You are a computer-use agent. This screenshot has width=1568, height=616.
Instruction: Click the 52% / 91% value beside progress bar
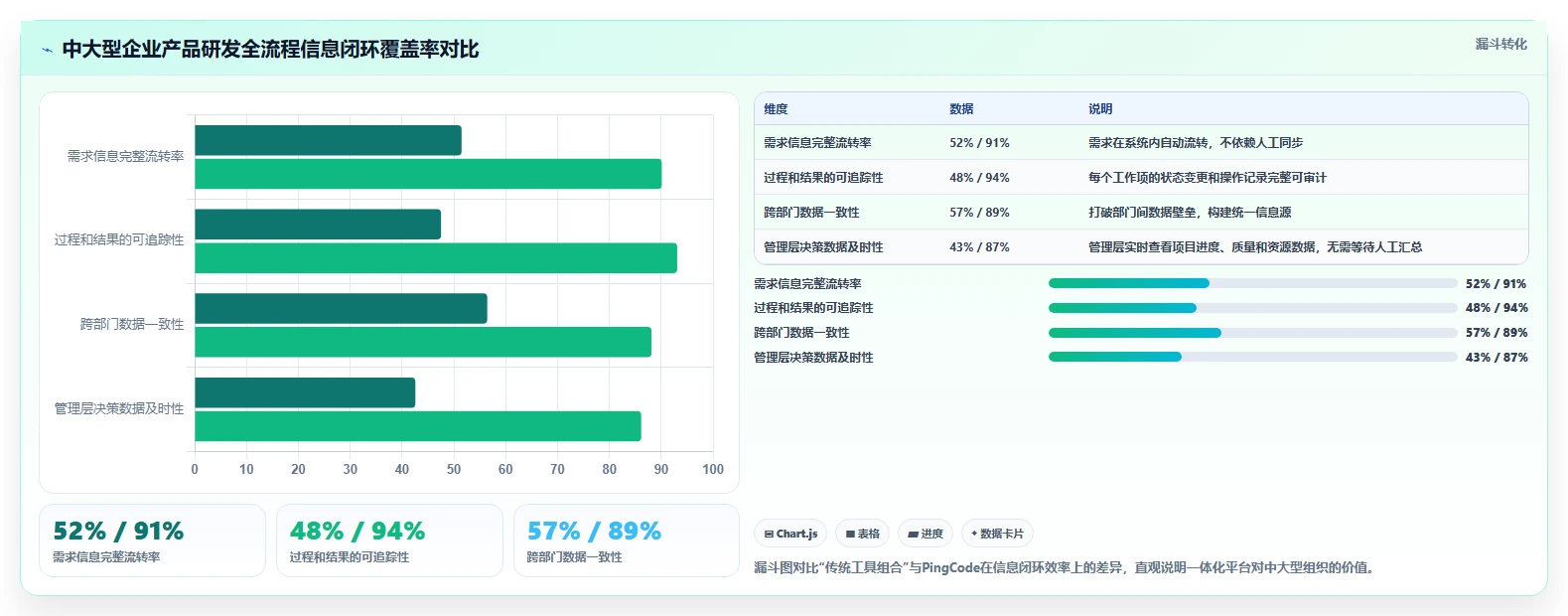coord(1497,284)
